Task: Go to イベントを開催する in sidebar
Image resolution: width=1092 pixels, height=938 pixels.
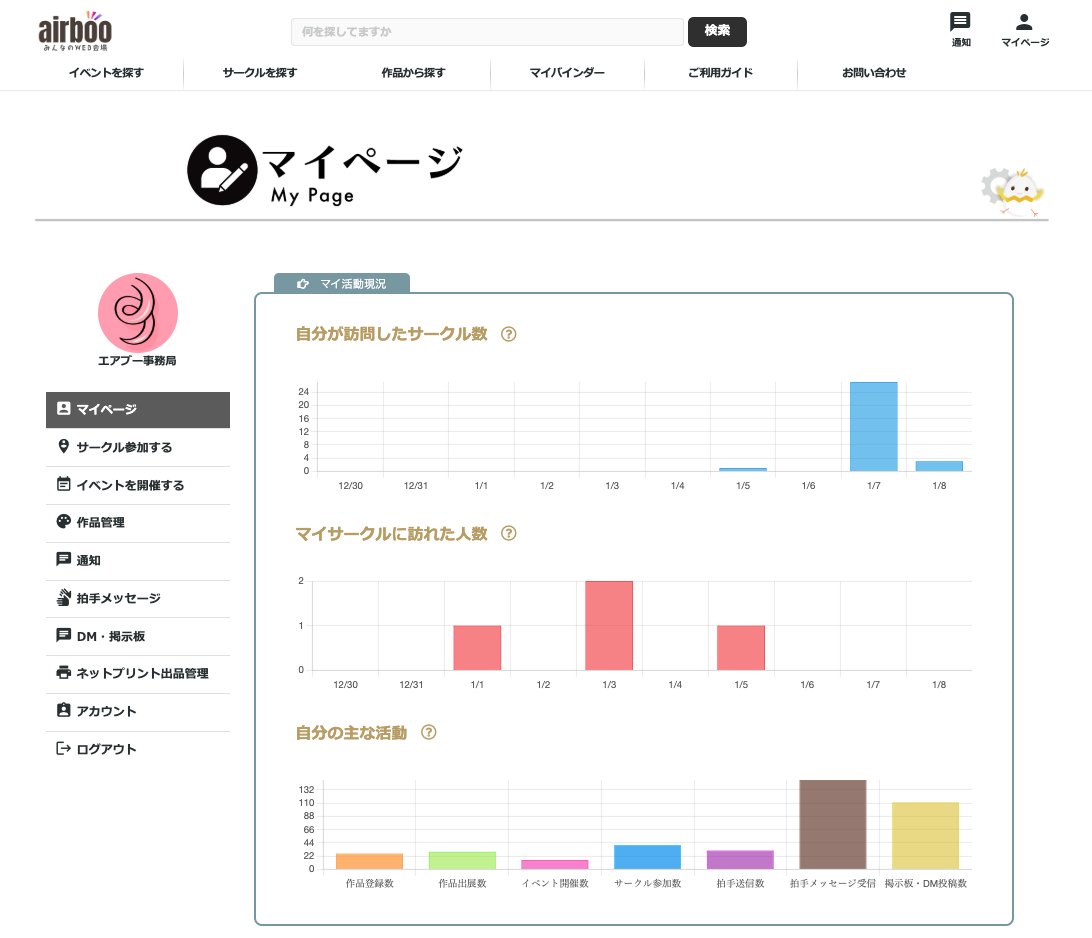Action: 138,485
